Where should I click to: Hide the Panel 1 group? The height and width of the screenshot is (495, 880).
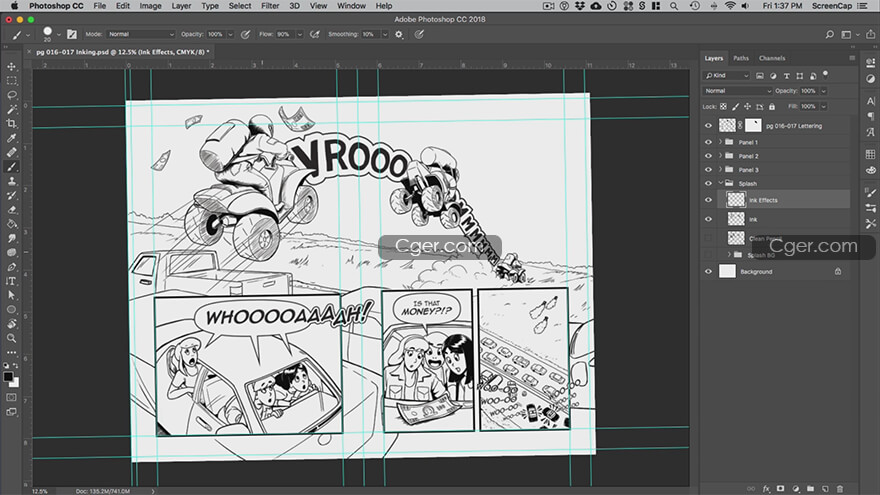tap(708, 142)
